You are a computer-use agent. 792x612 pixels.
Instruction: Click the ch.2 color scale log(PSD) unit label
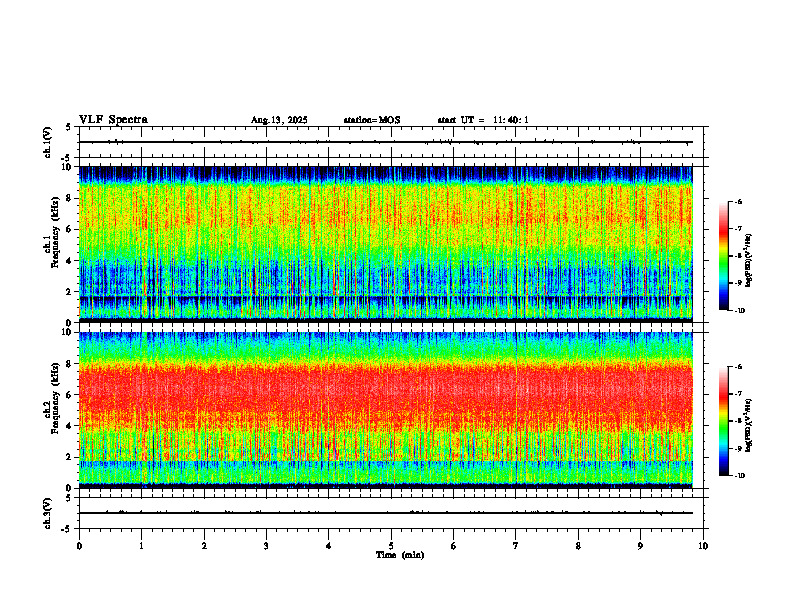click(x=749, y=425)
